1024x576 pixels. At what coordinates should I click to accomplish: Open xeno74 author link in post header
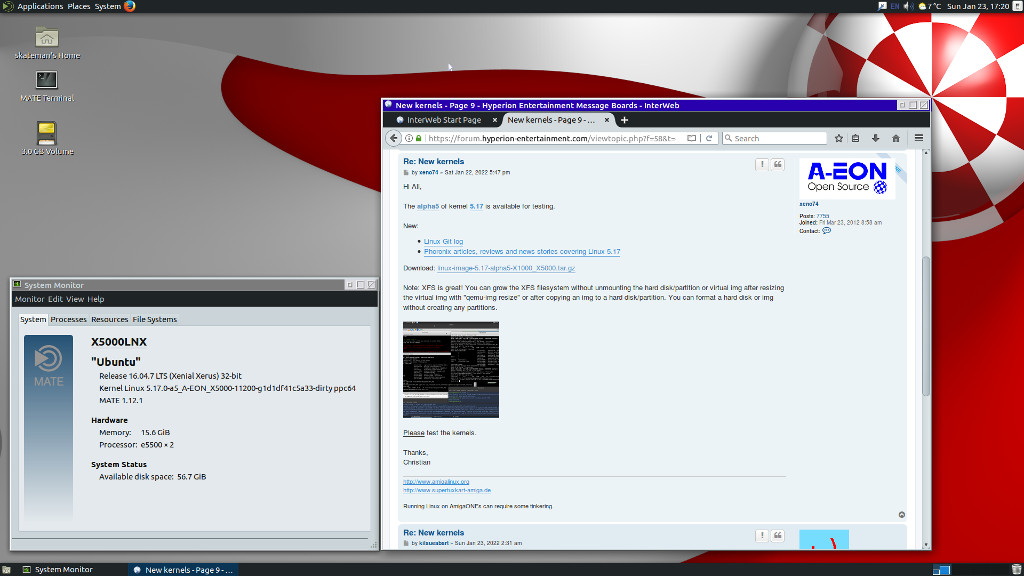(429, 172)
